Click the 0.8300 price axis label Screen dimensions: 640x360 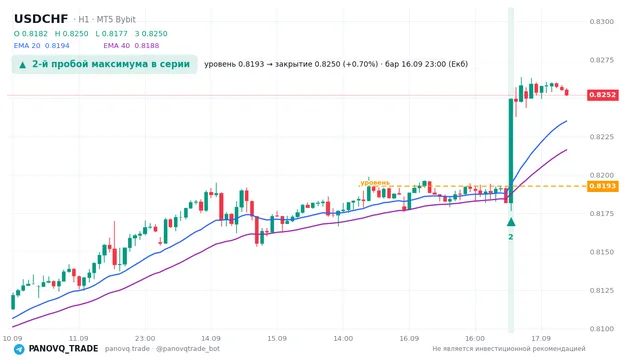pyautogui.click(x=602, y=22)
